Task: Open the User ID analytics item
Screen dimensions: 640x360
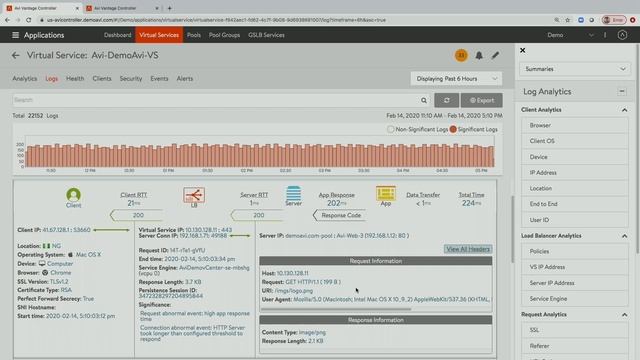Action: click(575, 220)
